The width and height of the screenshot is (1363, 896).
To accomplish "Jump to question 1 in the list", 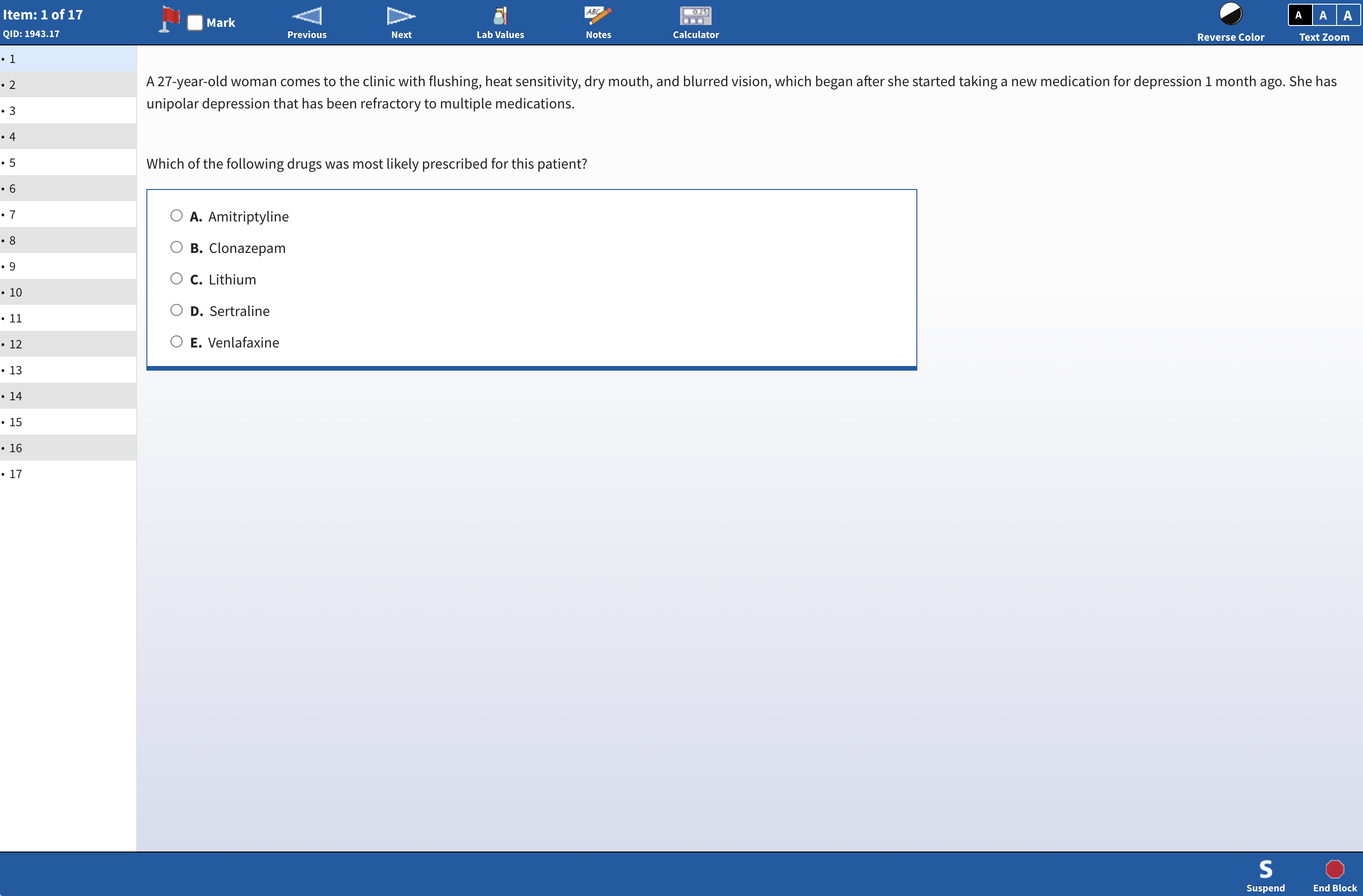I will [x=68, y=59].
